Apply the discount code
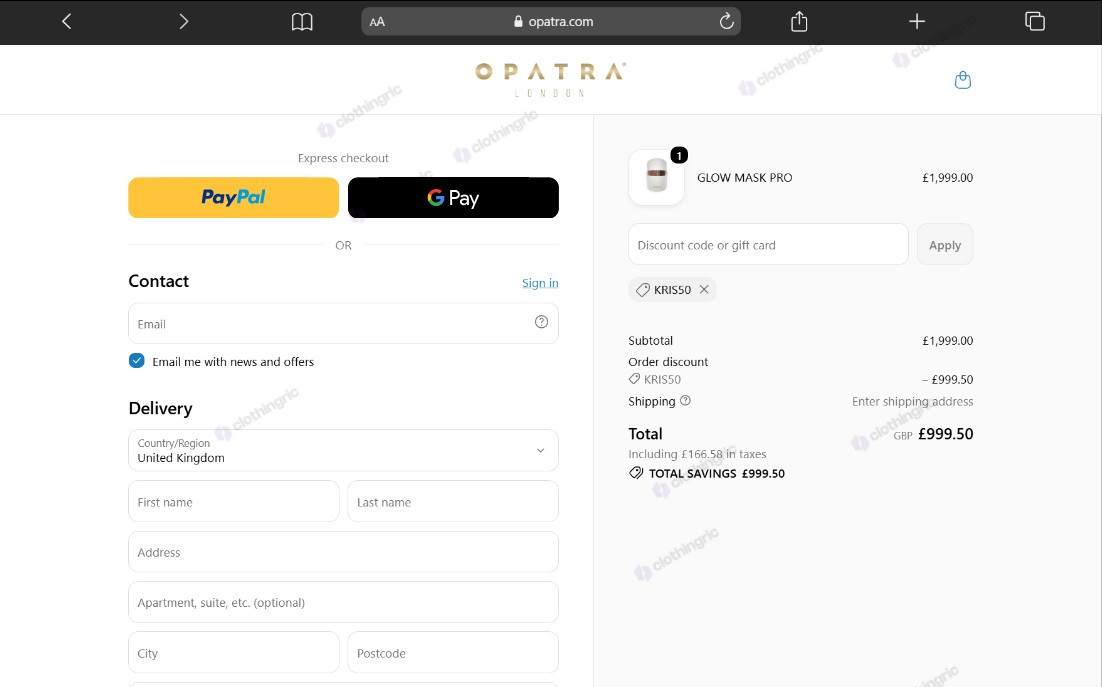This screenshot has height=687, width=1102. 945,244
